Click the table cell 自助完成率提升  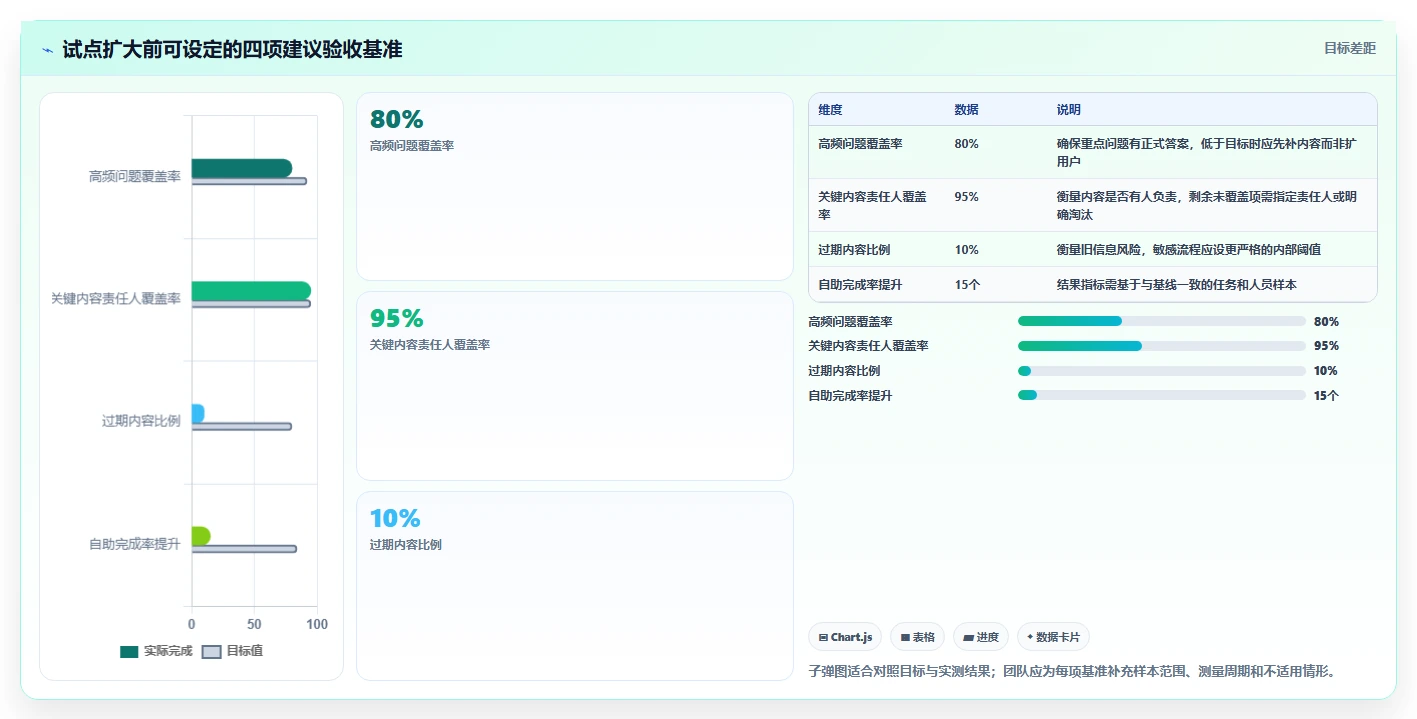(860, 285)
